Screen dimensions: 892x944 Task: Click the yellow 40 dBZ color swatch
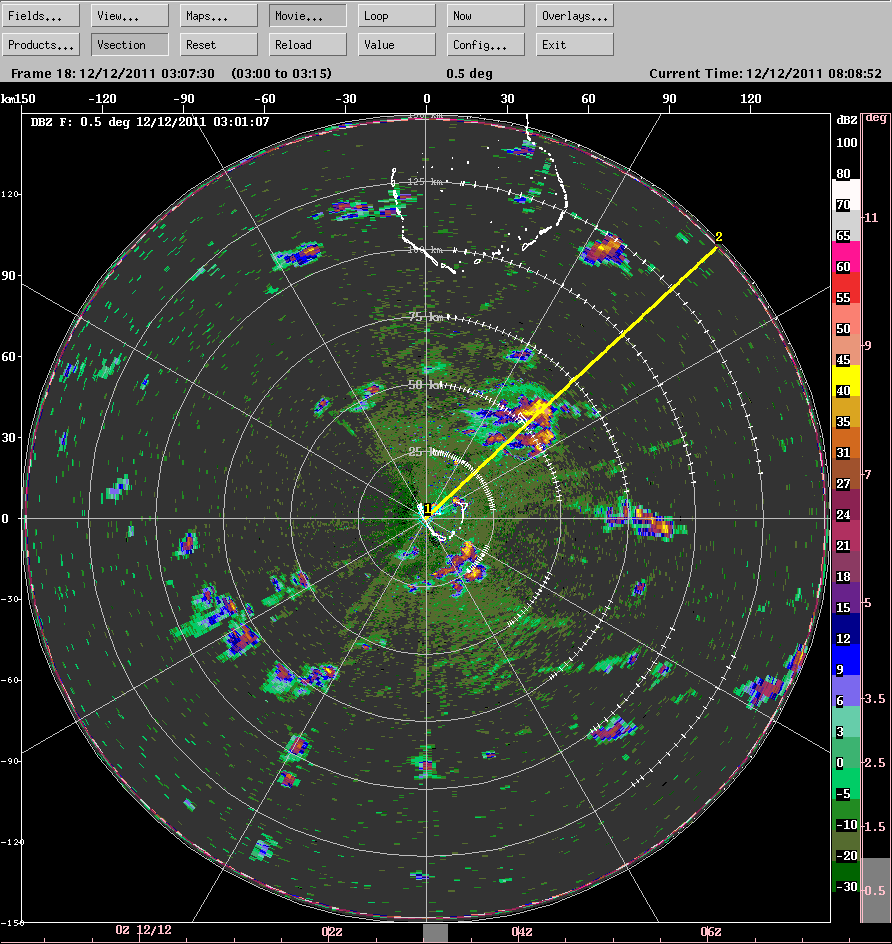click(x=846, y=380)
